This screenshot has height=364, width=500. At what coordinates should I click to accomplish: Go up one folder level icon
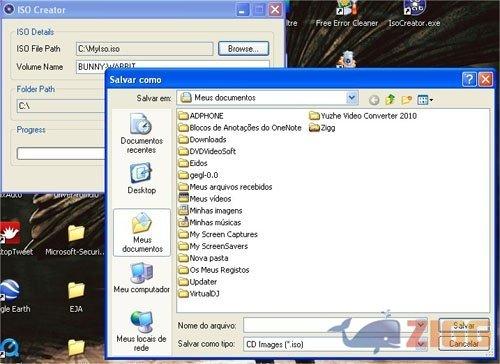click(390, 99)
